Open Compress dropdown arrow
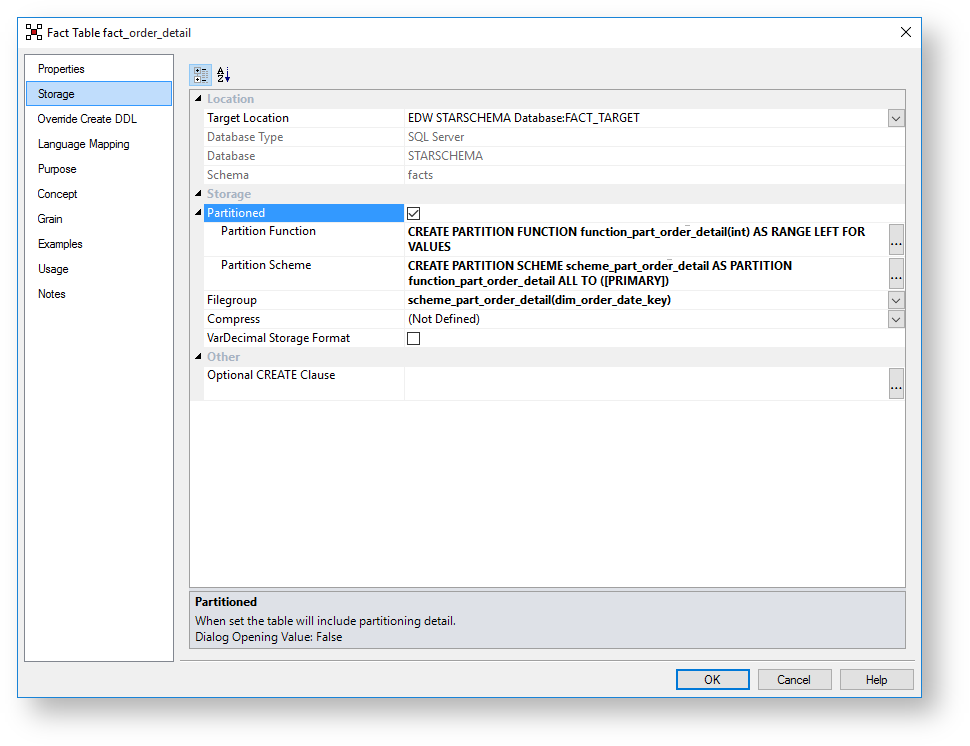The height and width of the screenshot is (746, 970). tap(896, 320)
